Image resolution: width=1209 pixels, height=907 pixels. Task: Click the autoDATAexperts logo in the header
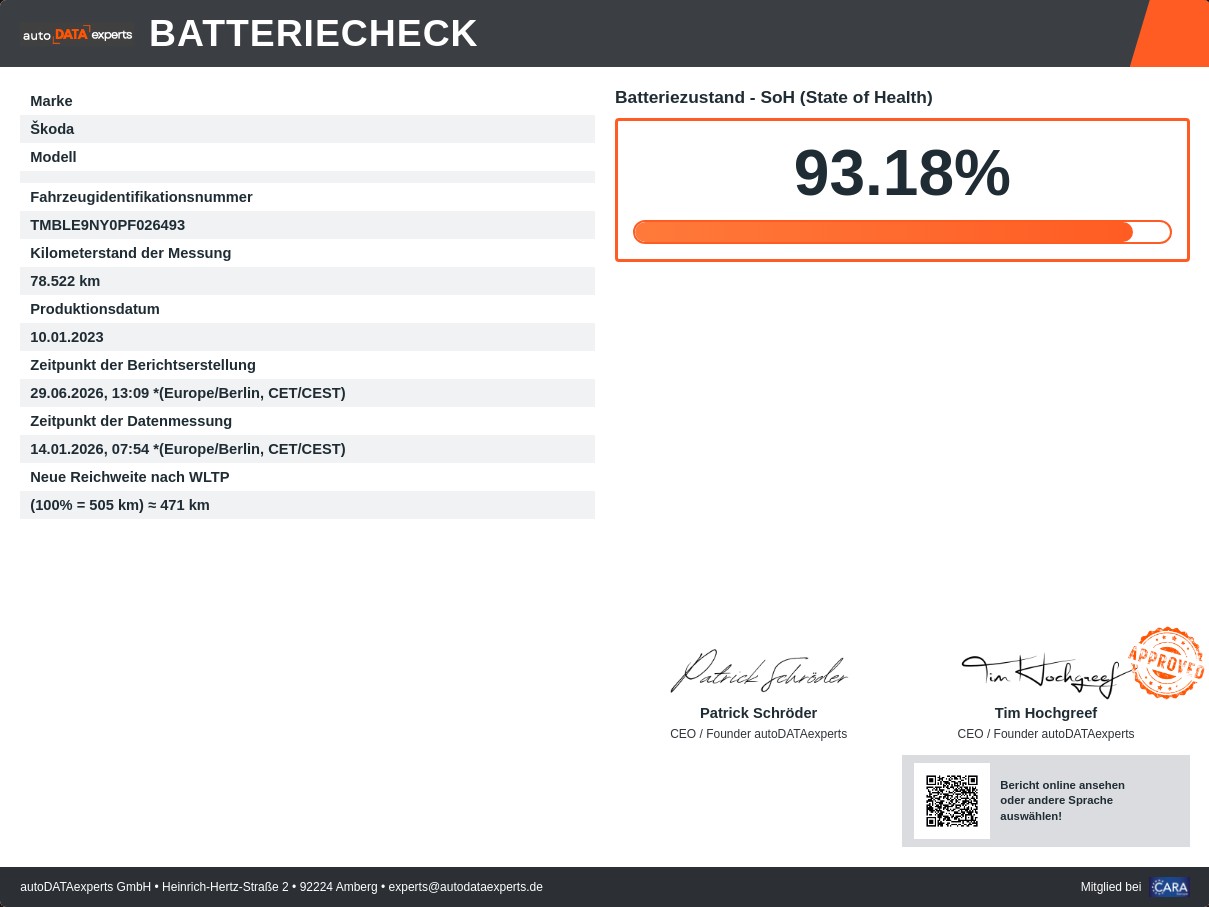(x=77, y=34)
